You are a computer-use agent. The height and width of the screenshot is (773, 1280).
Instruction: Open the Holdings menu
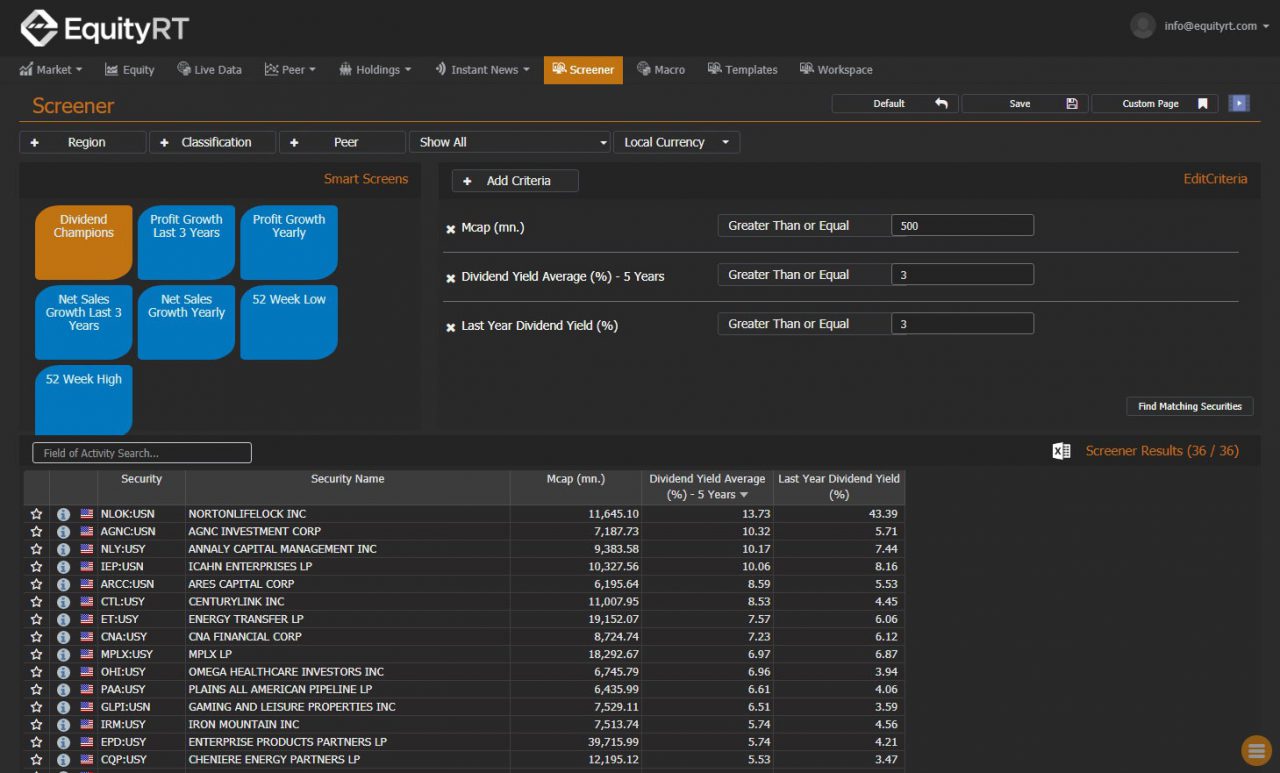pyautogui.click(x=375, y=70)
